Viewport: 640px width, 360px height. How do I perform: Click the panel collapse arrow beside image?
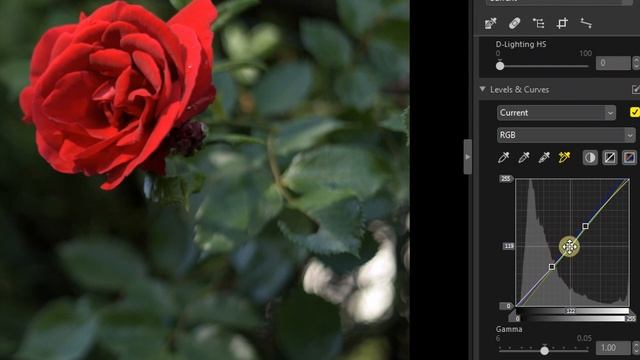[468, 157]
